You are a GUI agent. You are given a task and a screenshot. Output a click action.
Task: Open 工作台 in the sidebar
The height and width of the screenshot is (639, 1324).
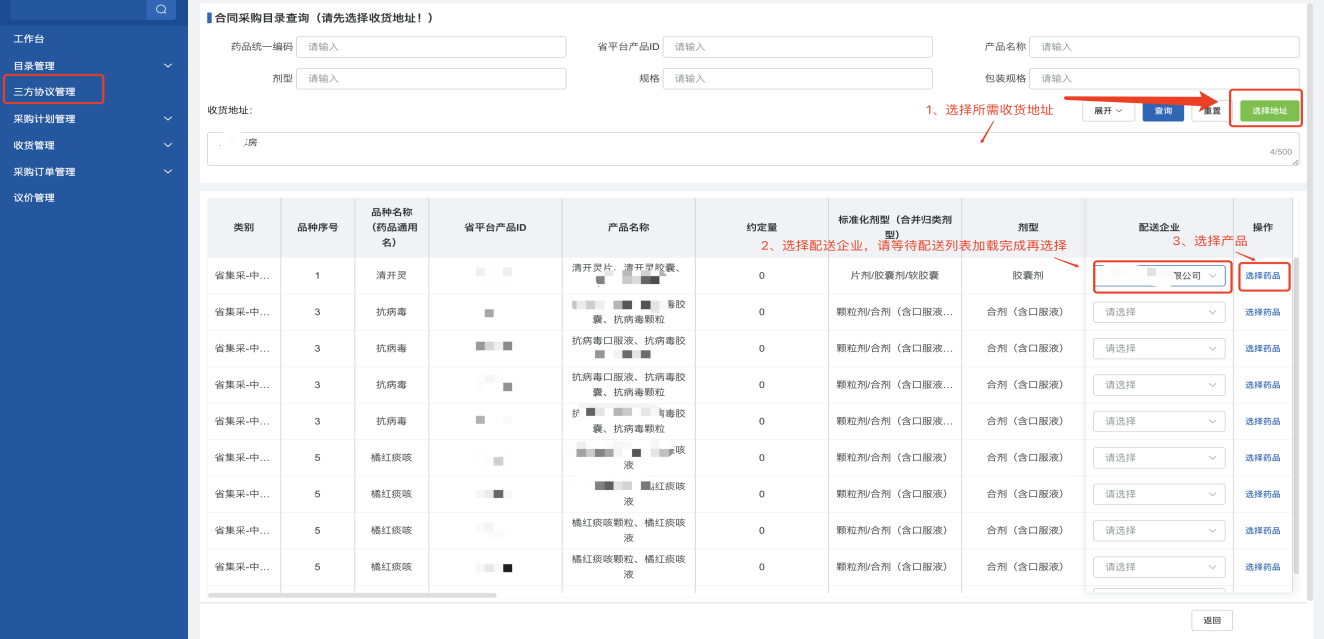coord(29,39)
